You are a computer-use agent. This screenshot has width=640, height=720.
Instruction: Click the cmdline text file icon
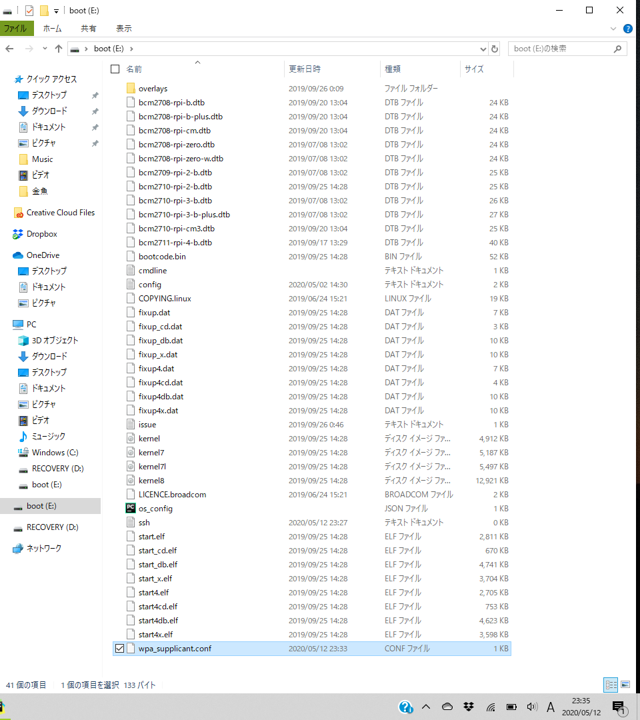131,270
